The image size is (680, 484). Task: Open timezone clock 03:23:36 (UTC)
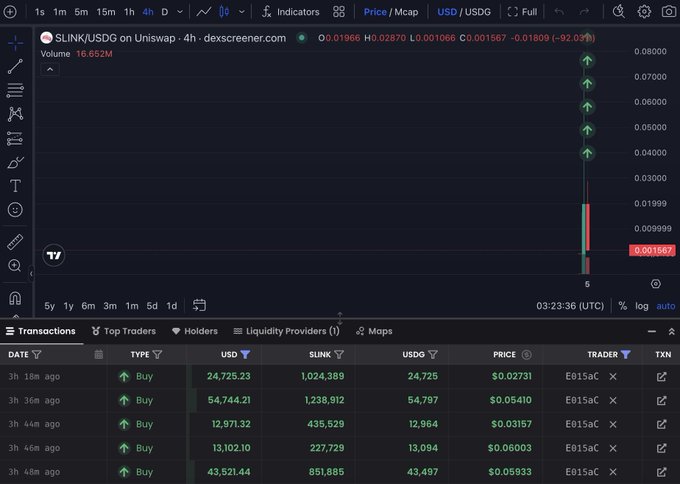pyautogui.click(x=570, y=306)
